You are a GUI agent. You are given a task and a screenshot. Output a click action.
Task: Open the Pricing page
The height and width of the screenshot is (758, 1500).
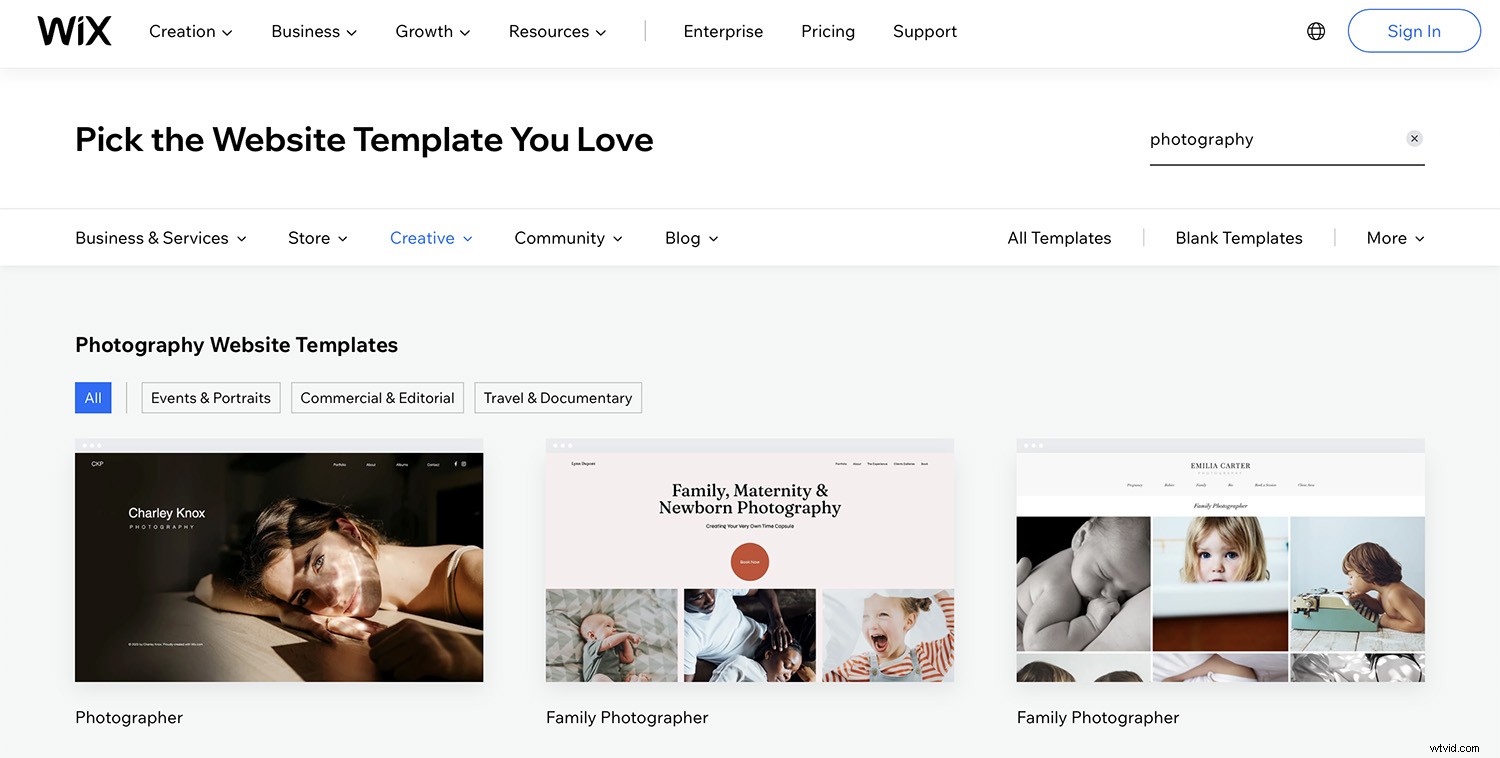827,31
